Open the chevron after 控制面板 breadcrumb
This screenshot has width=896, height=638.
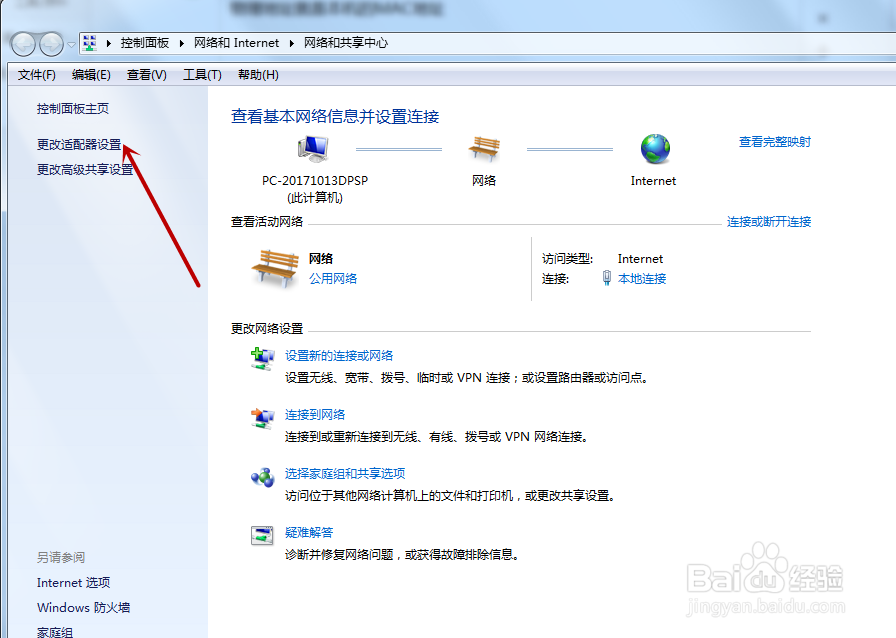click(x=182, y=43)
